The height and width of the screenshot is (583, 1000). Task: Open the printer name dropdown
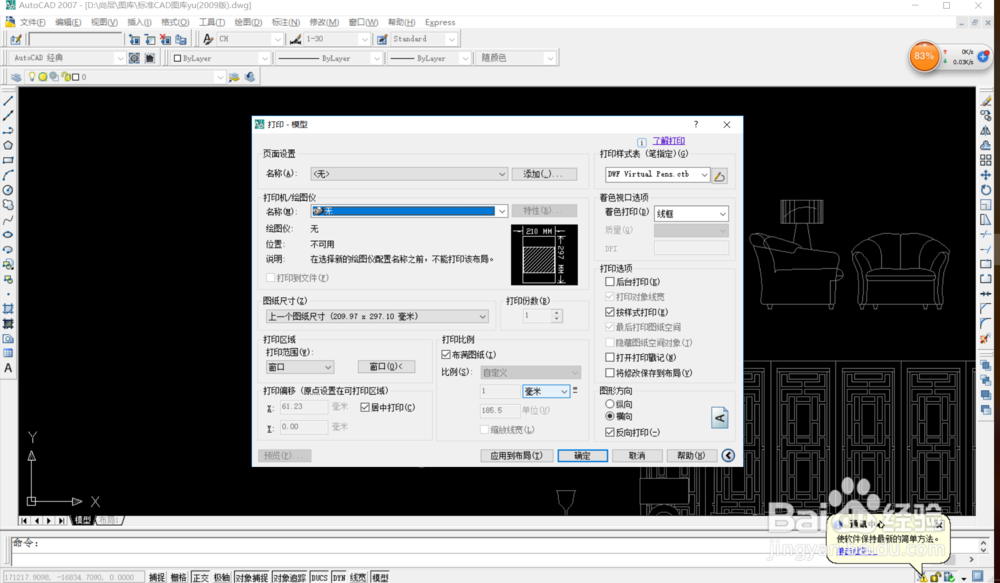click(x=409, y=211)
